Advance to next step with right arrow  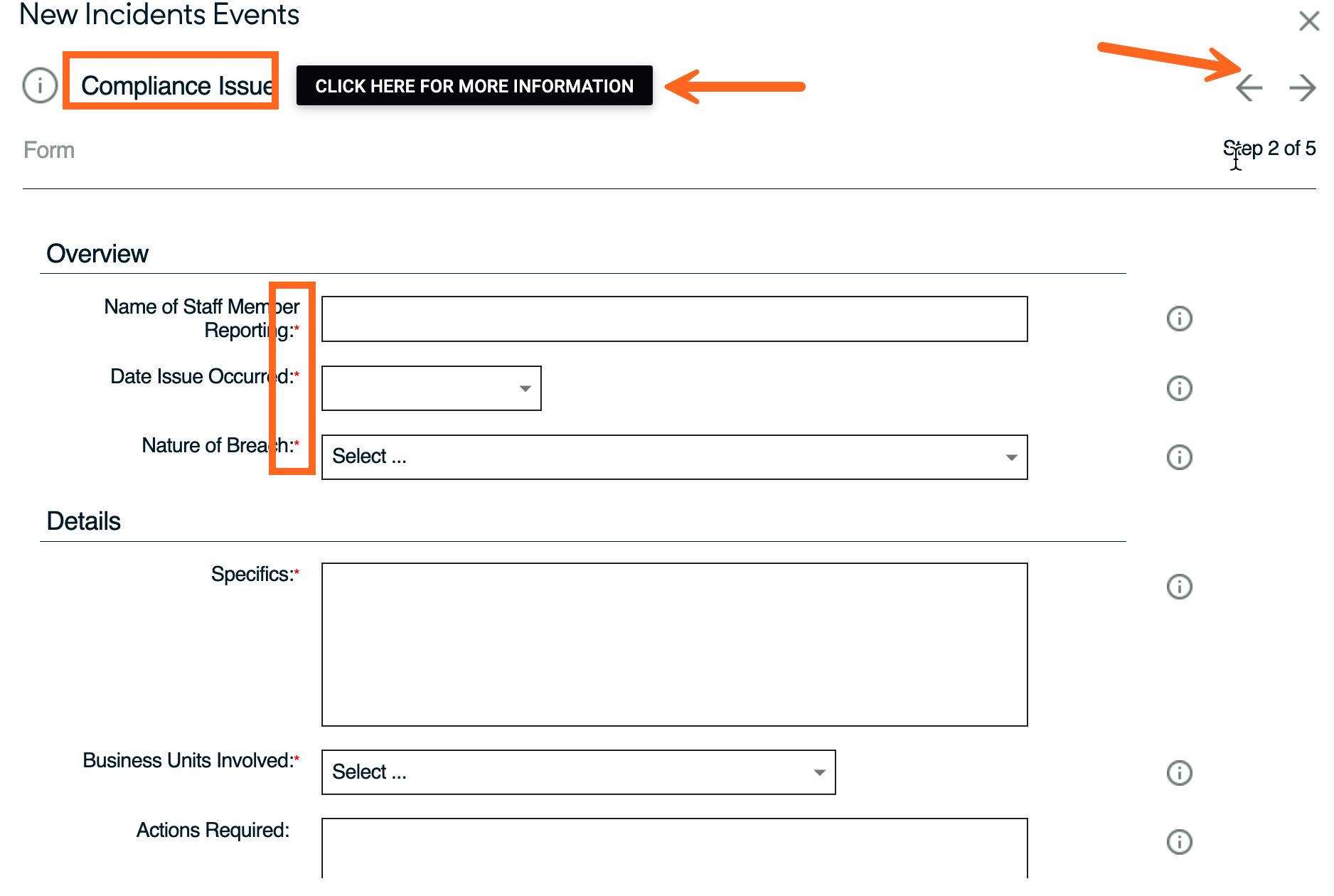pyautogui.click(x=1302, y=88)
